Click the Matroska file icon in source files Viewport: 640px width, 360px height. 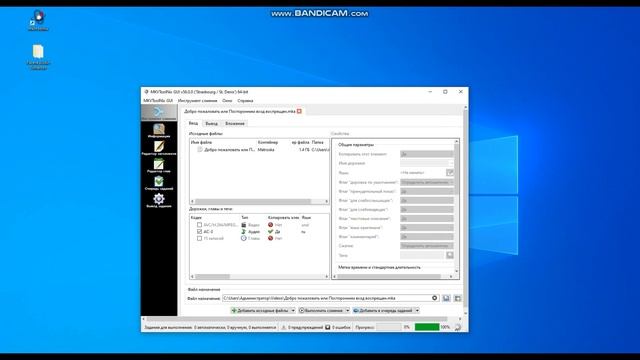(x=200, y=150)
